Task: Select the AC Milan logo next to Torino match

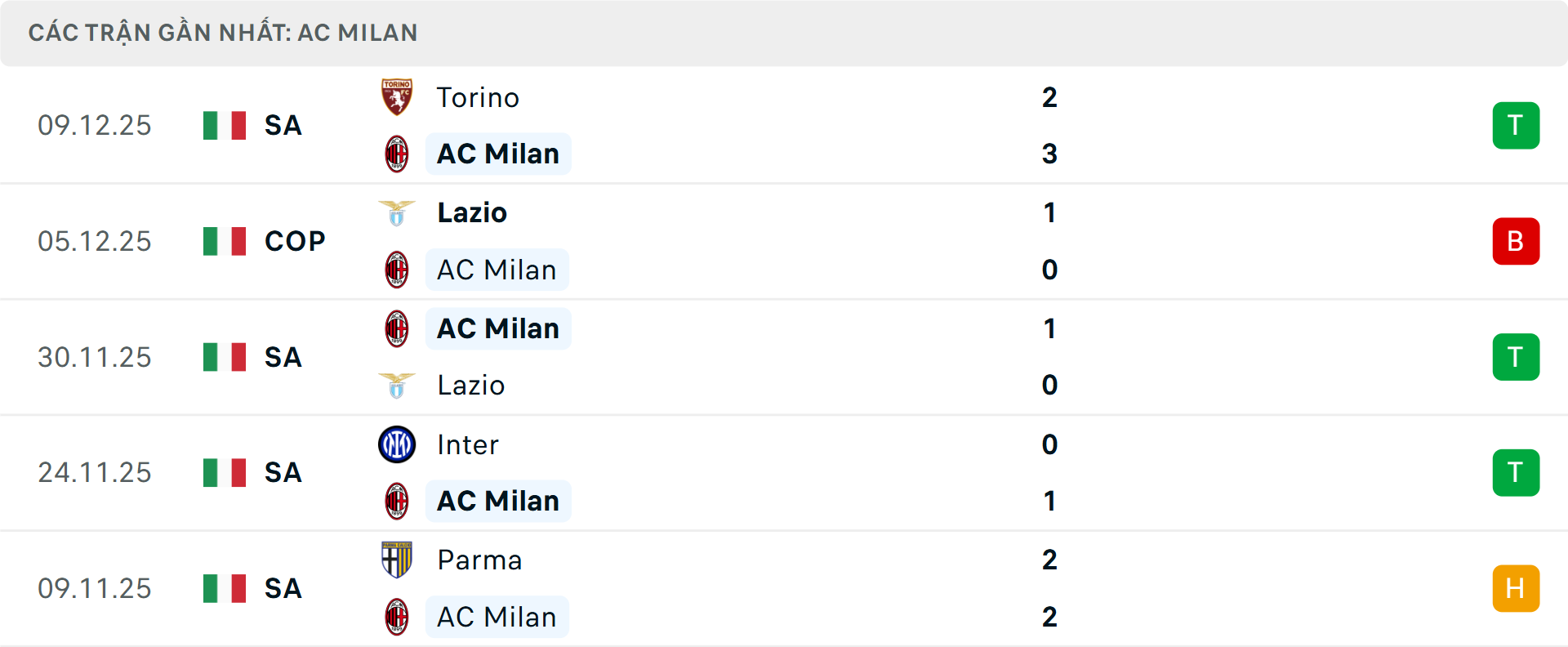Action: tap(397, 154)
